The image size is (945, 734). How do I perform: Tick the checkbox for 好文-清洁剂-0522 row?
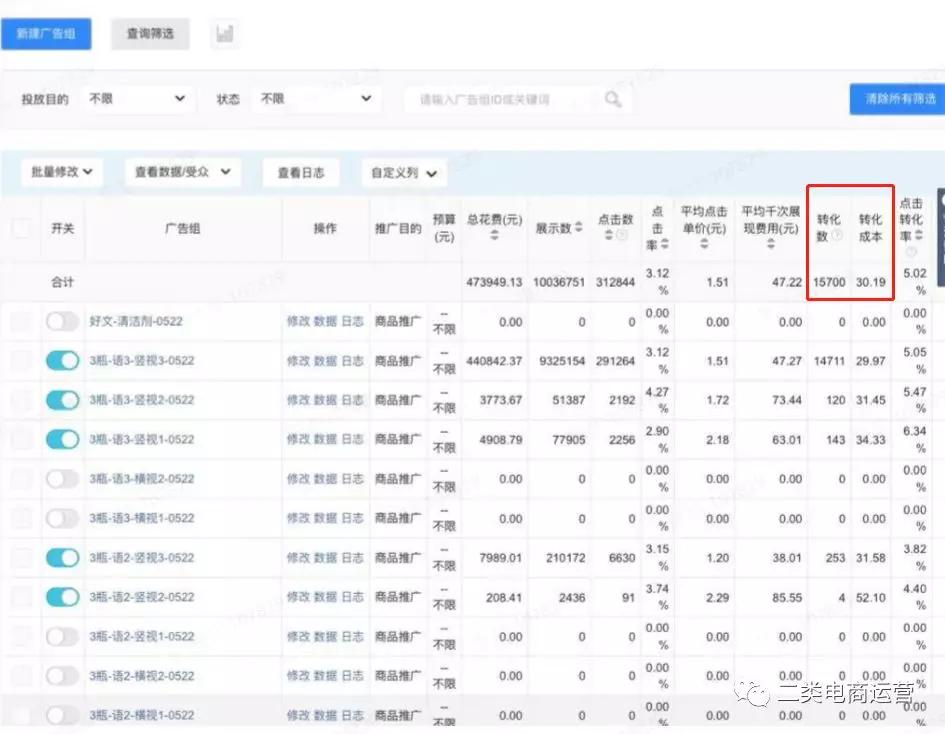(22, 321)
